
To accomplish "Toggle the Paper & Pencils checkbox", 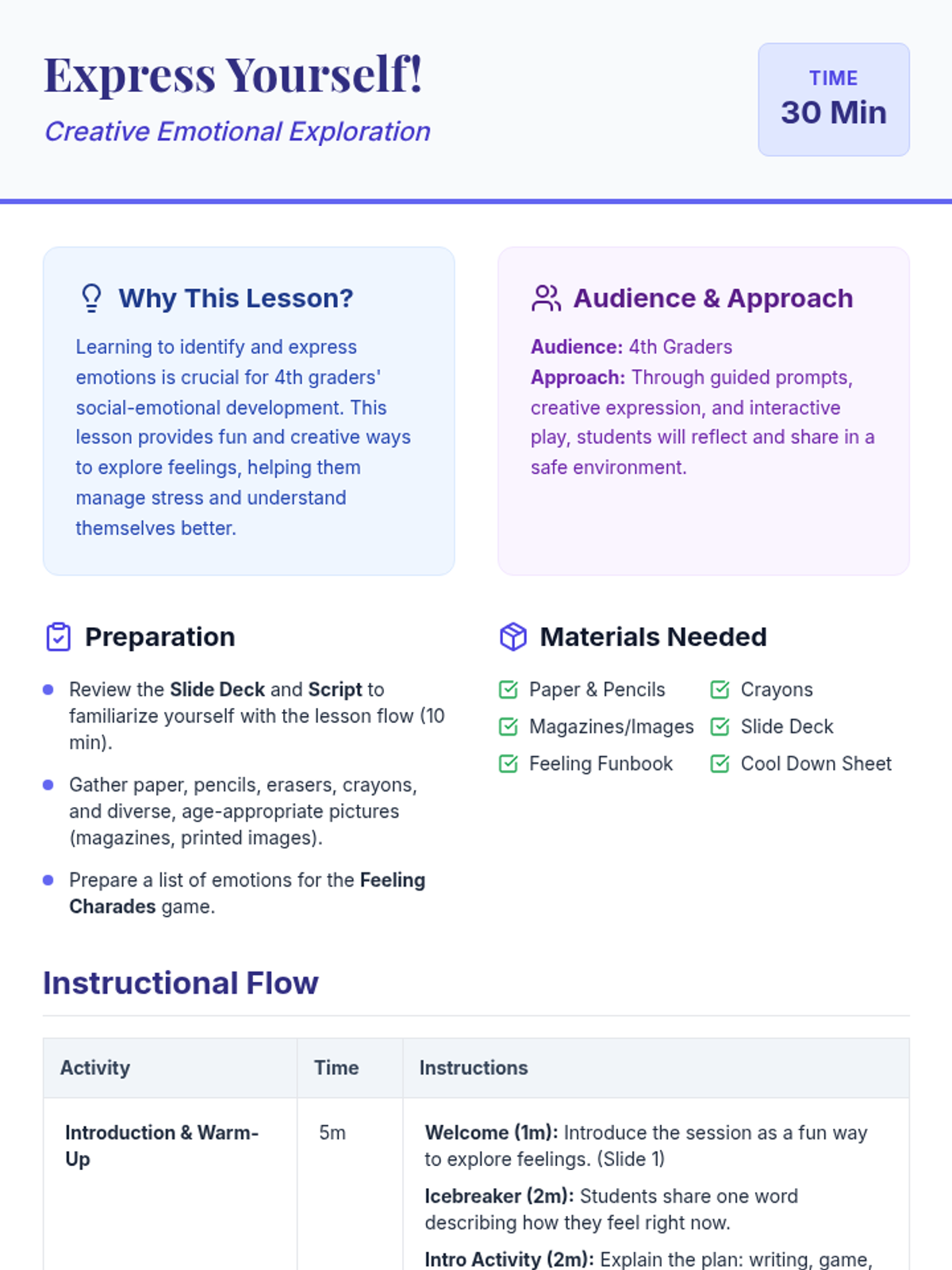I will [509, 690].
